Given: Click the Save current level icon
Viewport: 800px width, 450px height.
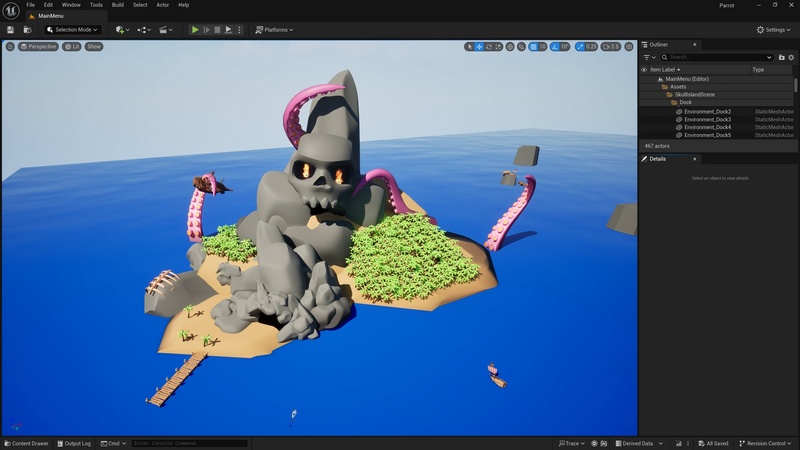Looking at the screenshot, I should coord(11,30).
